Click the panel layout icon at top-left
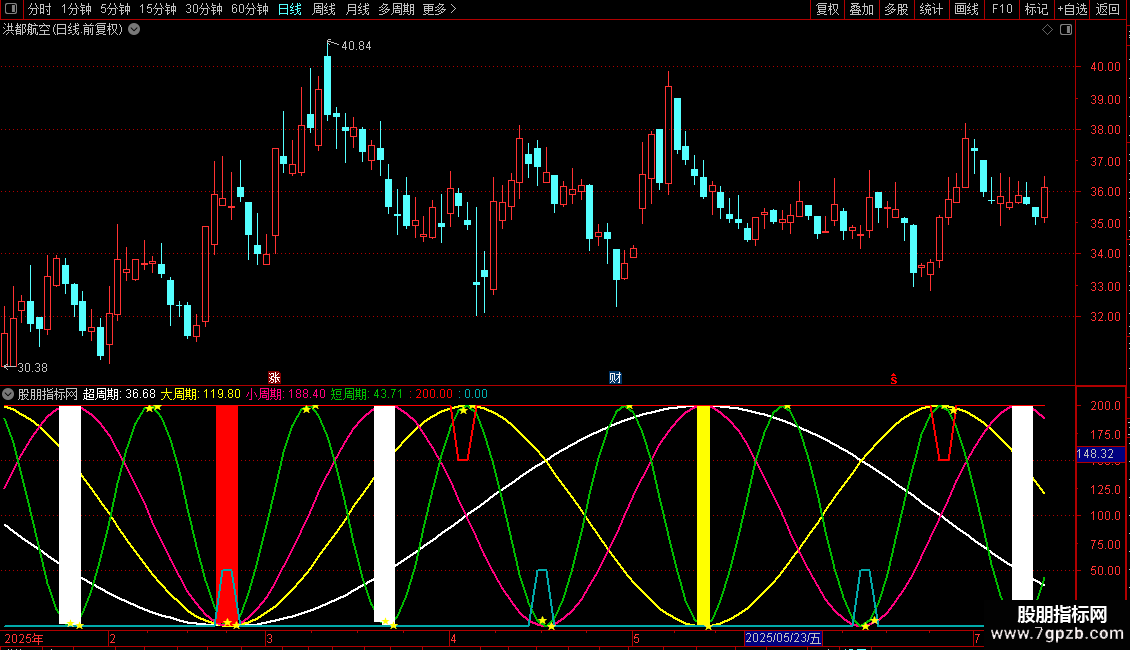Viewport: 1130px width, 650px height. click(10, 9)
